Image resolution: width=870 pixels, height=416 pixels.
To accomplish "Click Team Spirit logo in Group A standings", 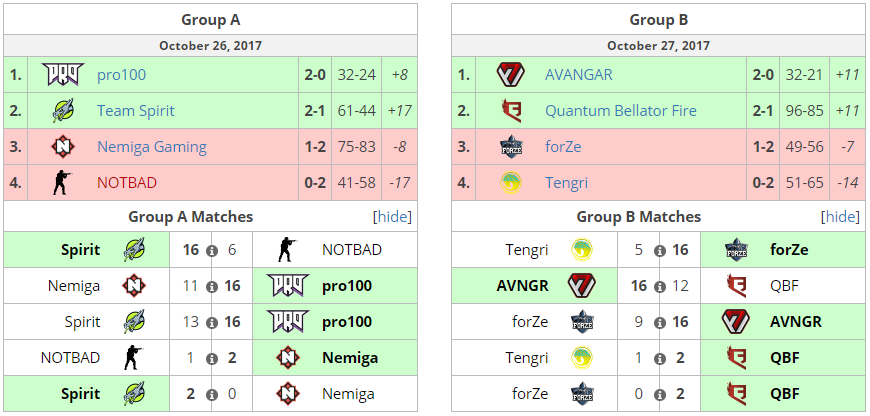I will click(63, 111).
